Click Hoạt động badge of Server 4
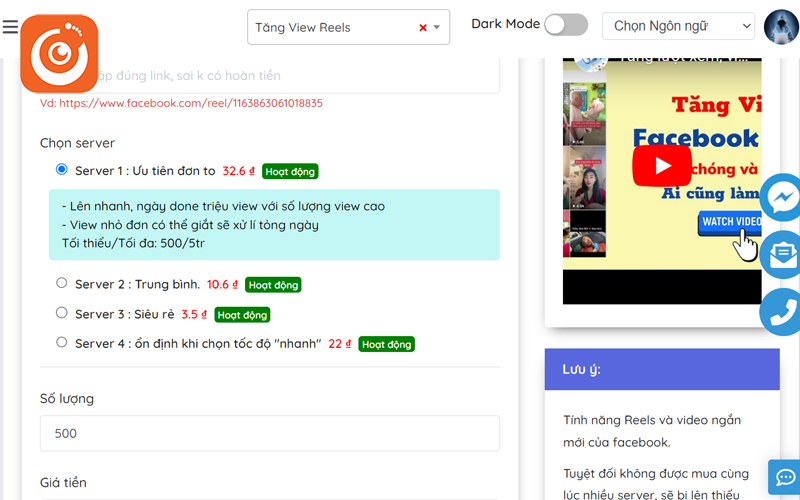 coord(386,344)
